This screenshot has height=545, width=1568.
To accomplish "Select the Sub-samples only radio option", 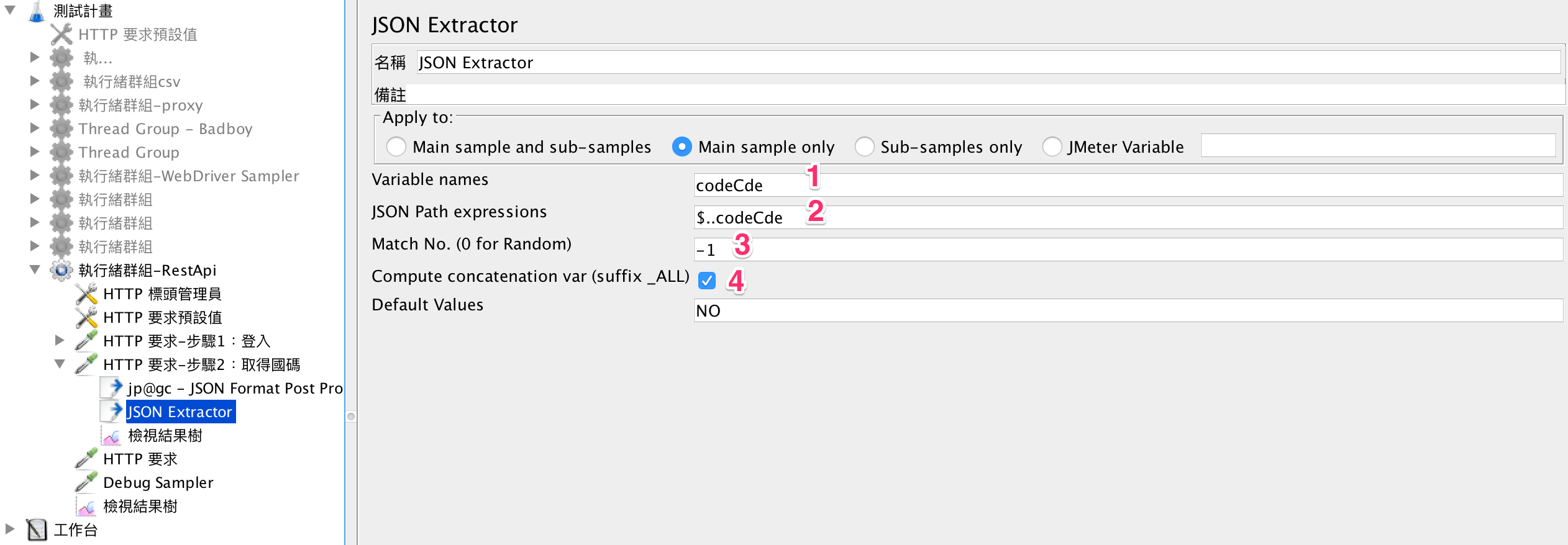I will point(864,147).
